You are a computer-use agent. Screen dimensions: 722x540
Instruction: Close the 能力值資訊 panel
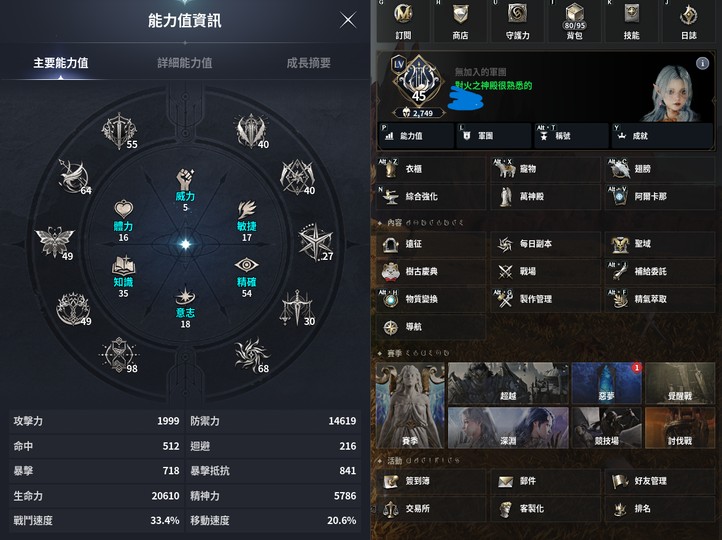pyautogui.click(x=348, y=20)
